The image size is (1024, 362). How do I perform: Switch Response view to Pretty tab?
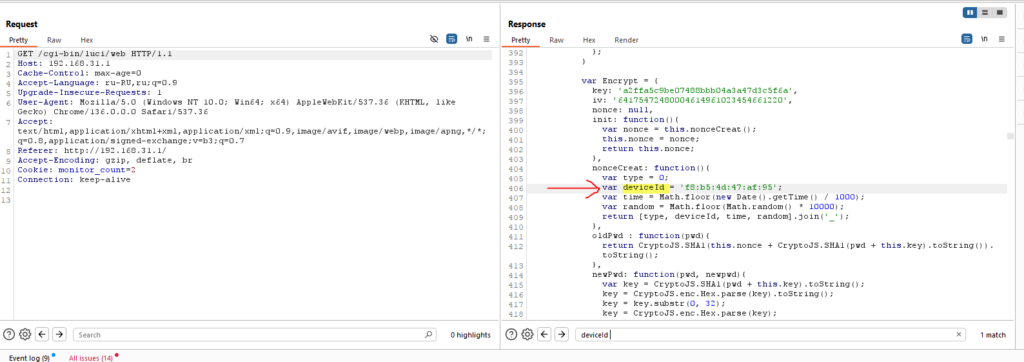[x=520, y=40]
